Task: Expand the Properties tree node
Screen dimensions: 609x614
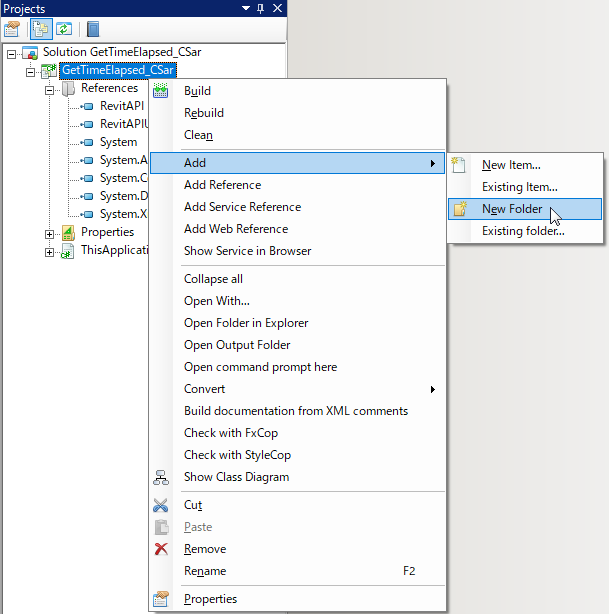Action: [49, 234]
